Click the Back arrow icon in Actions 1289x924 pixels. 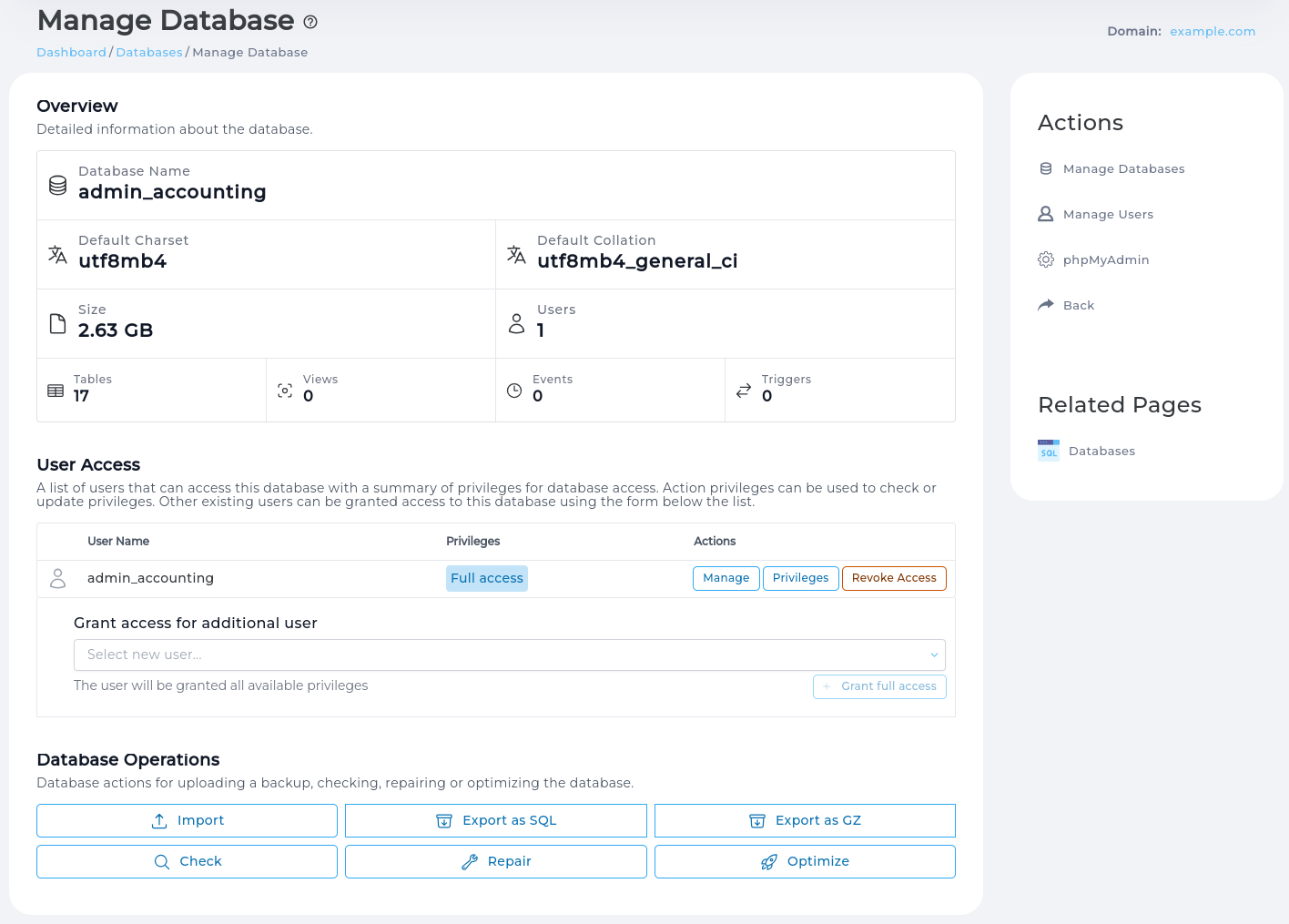[x=1044, y=304]
